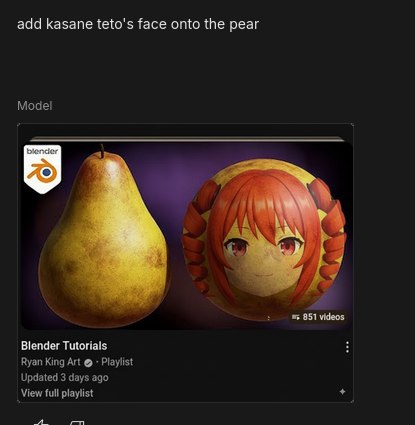Click the verified checkmark next to Ryan King Art
The image size is (415, 425).
coord(88,363)
